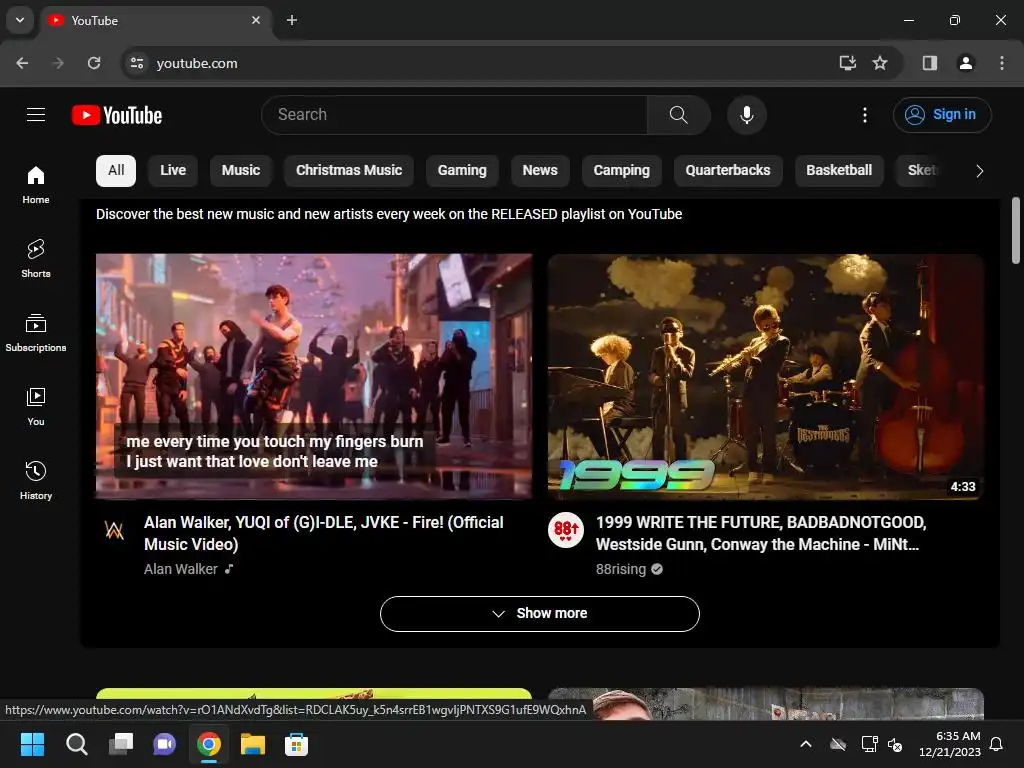The width and height of the screenshot is (1024, 768).
Task: Open Task View on the taskbar
Action: click(121, 744)
